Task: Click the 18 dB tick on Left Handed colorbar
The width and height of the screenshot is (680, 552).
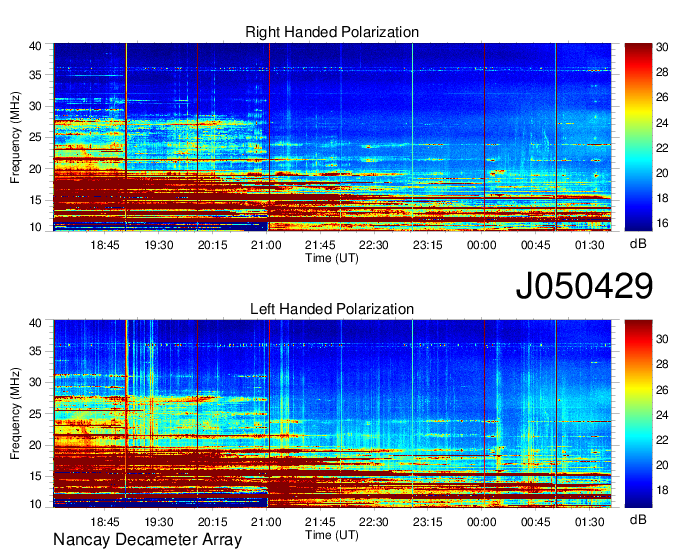Action: tap(662, 490)
